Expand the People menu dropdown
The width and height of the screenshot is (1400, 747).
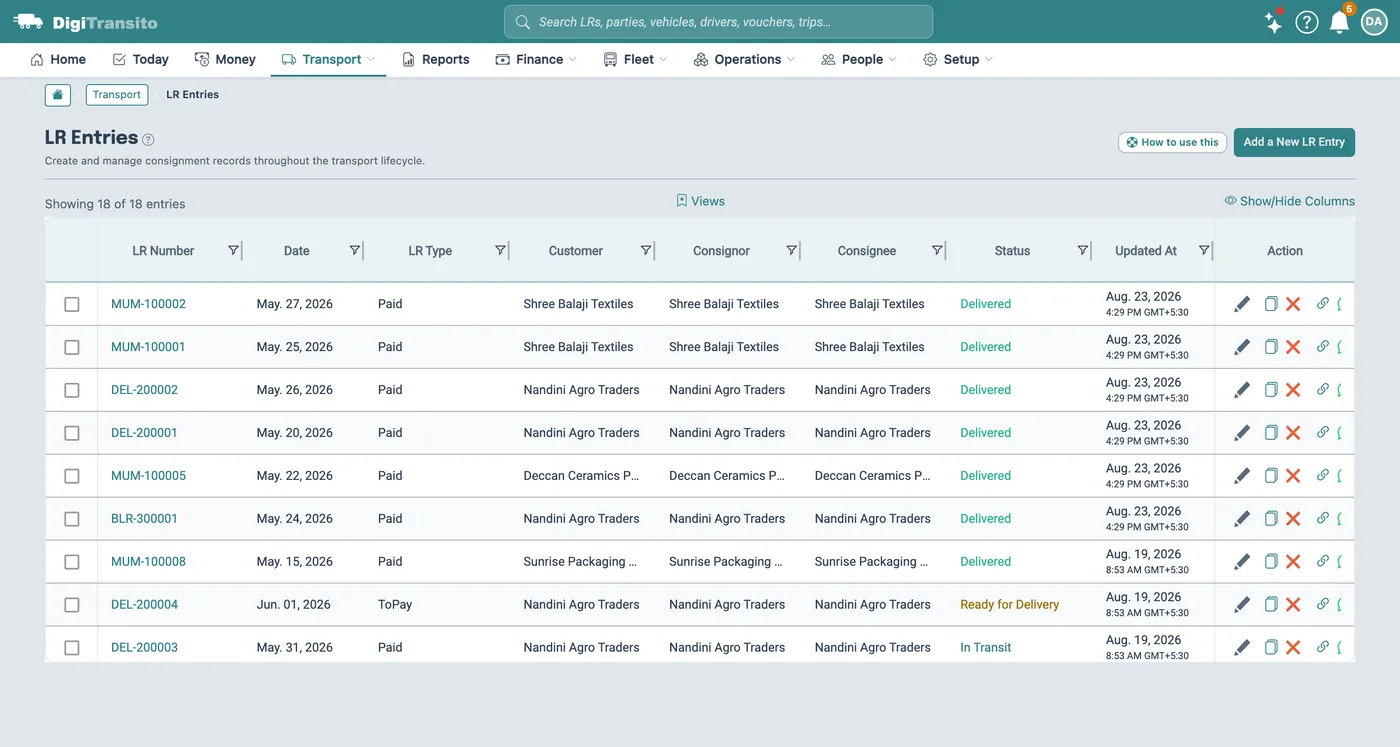858,59
